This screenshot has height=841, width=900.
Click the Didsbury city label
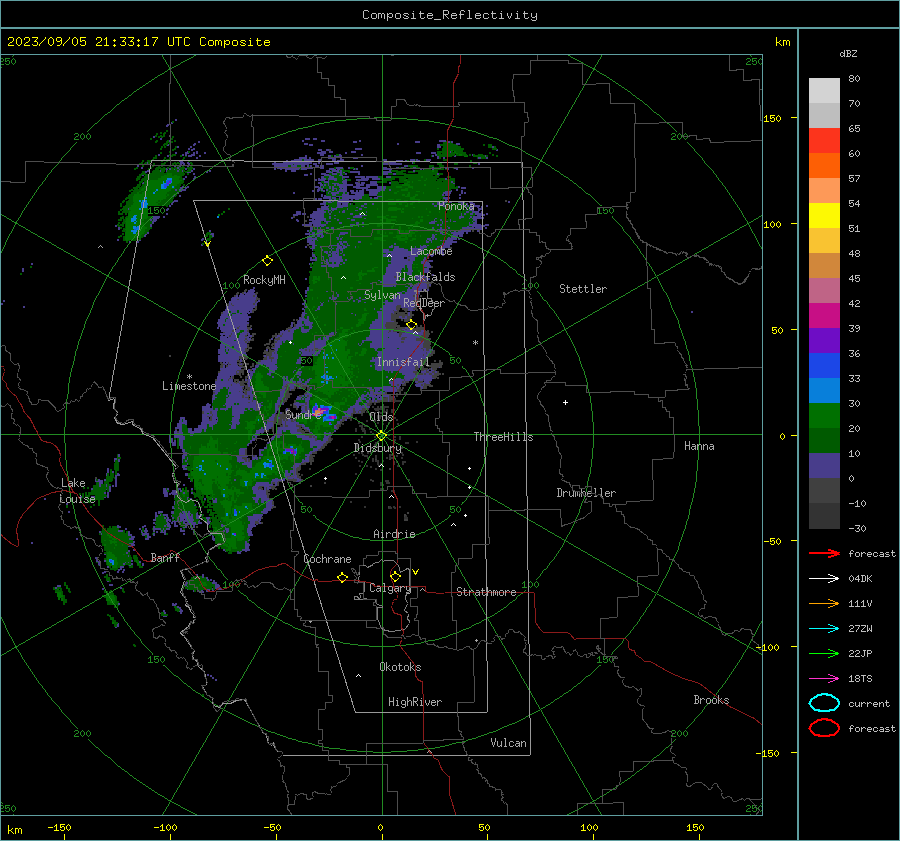pos(378,448)
